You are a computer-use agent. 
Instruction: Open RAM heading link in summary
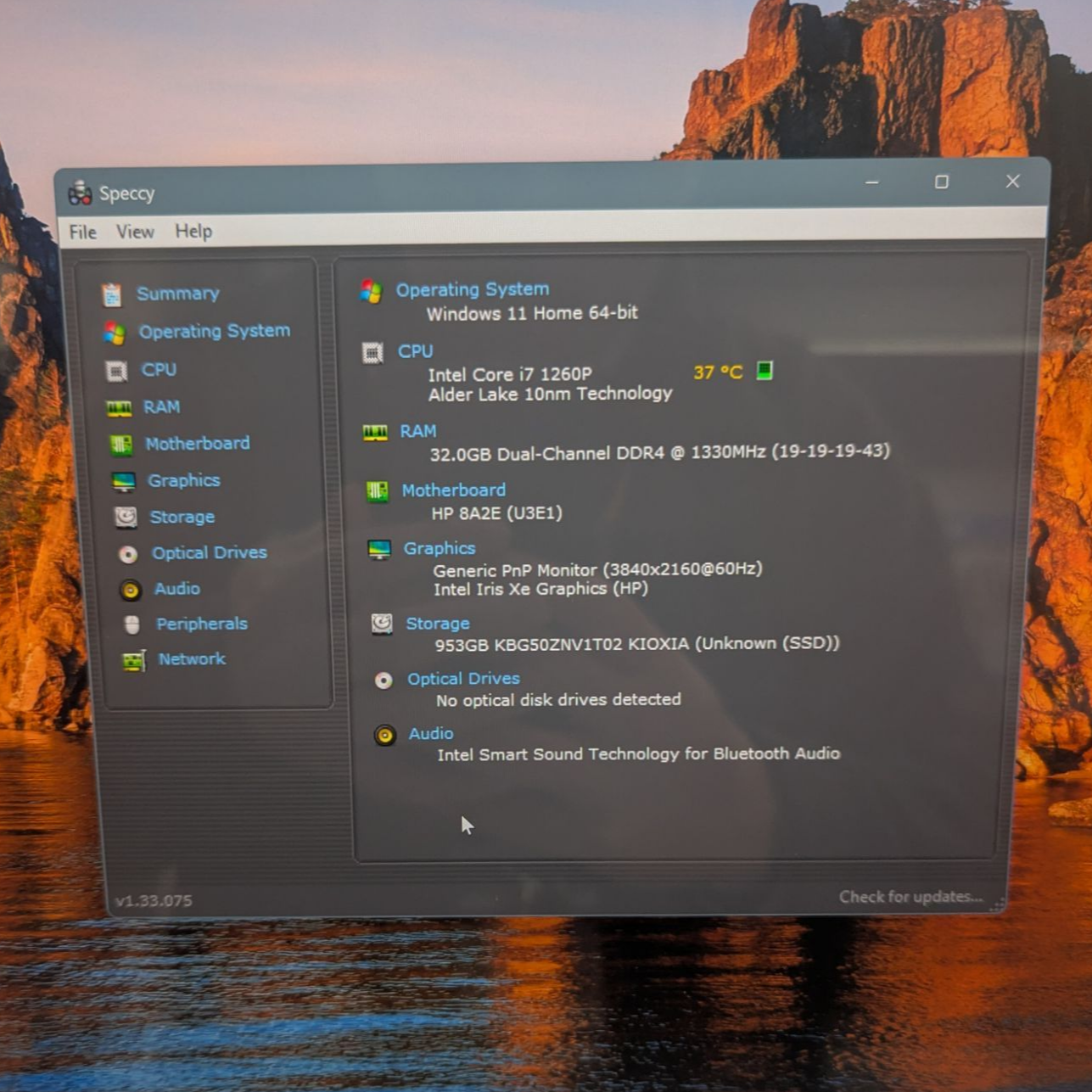(x=418, y=431)
